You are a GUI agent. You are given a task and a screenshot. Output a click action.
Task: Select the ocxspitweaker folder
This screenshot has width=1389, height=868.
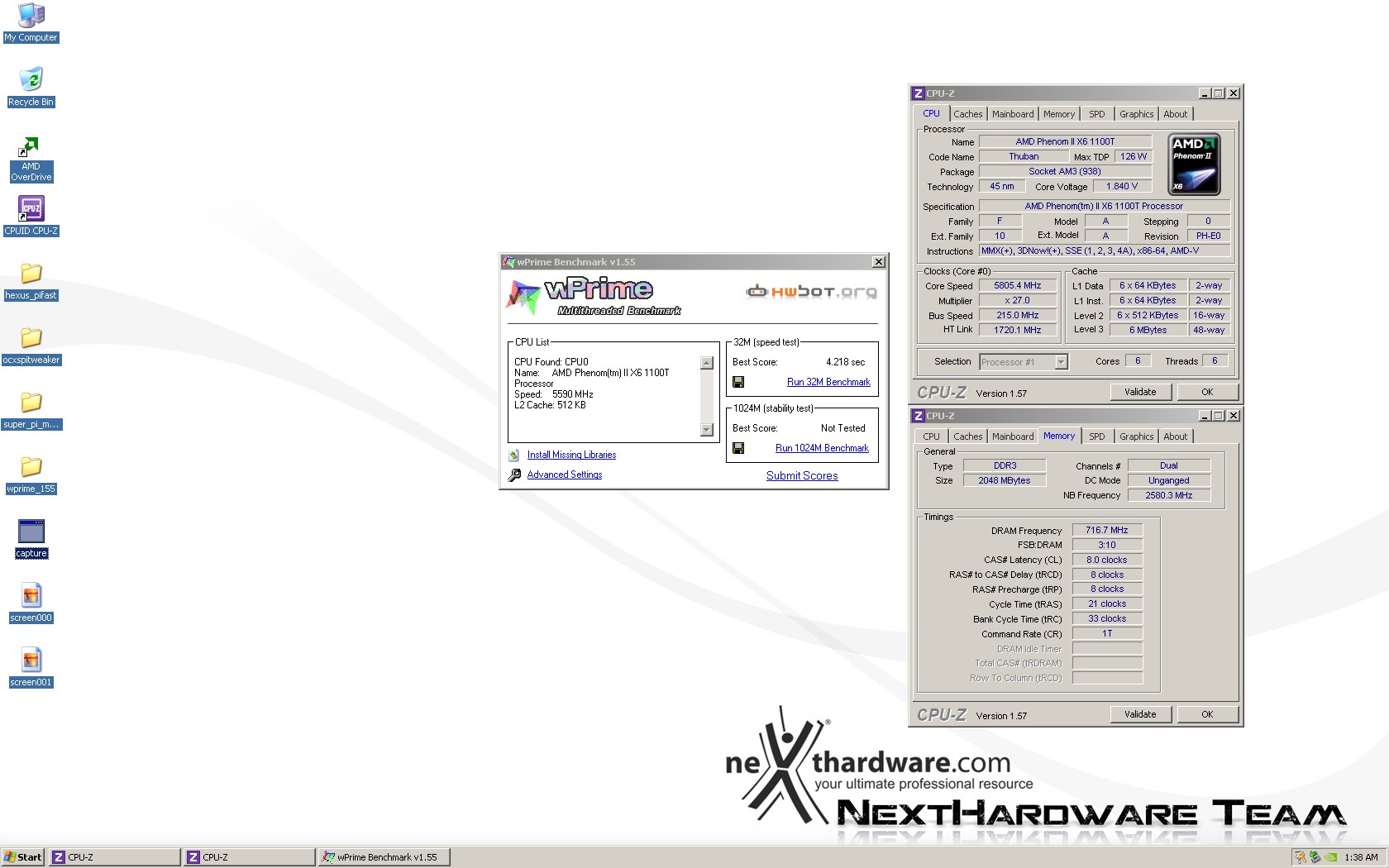click(x=31, y=346)
